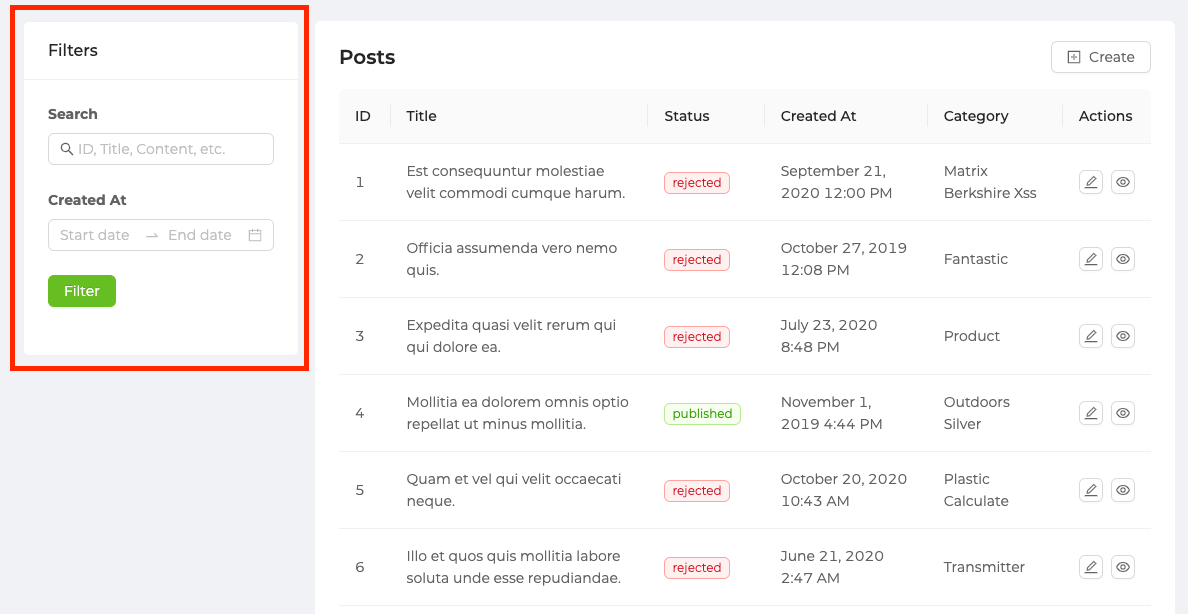Click the published status tag
Screen dimensions: 1188x614
(x=702, y=414)
